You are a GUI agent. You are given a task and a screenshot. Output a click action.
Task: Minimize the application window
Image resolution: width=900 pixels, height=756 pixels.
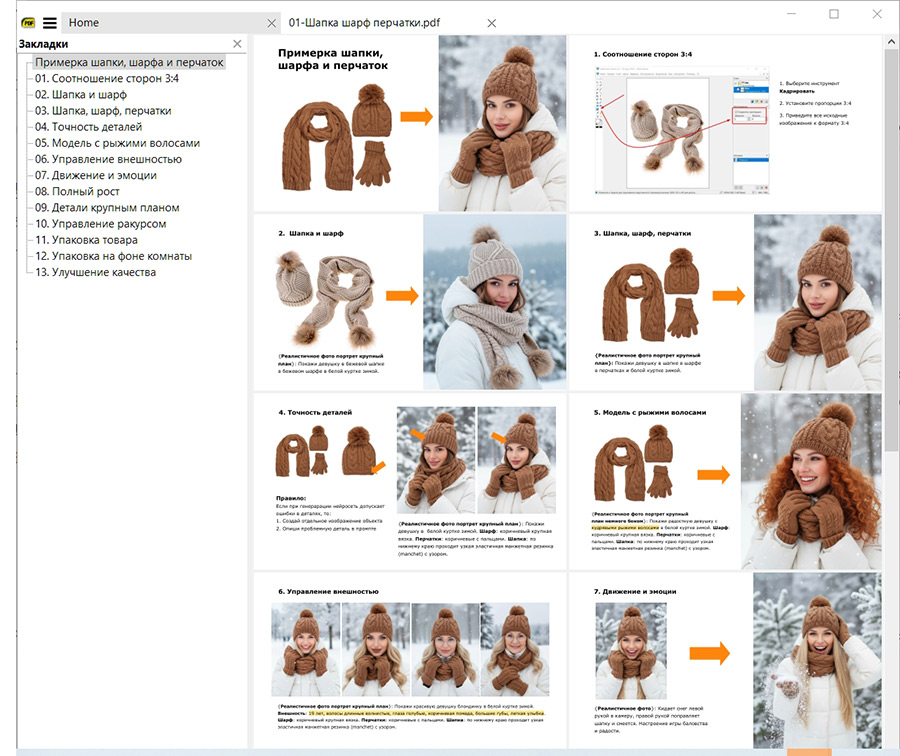(790, 14)
